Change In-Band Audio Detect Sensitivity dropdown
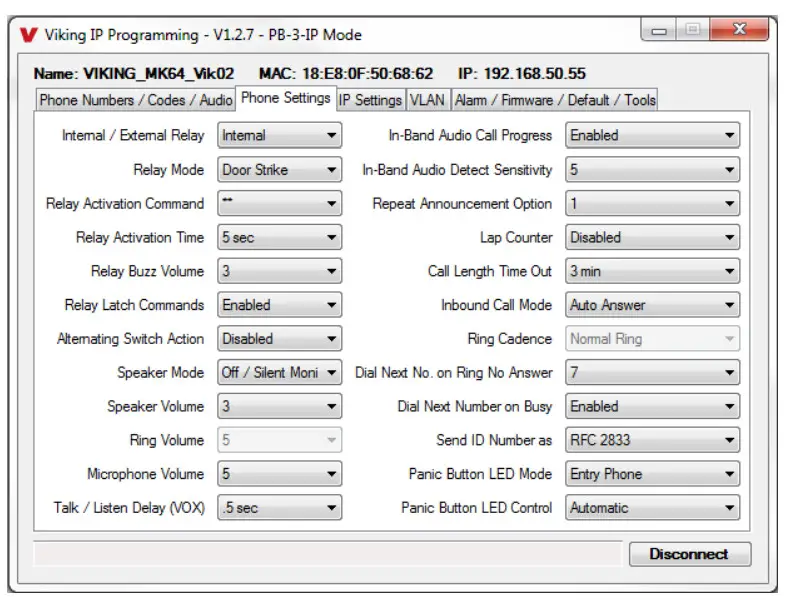 pyautogui.click(x=653, y=169)
